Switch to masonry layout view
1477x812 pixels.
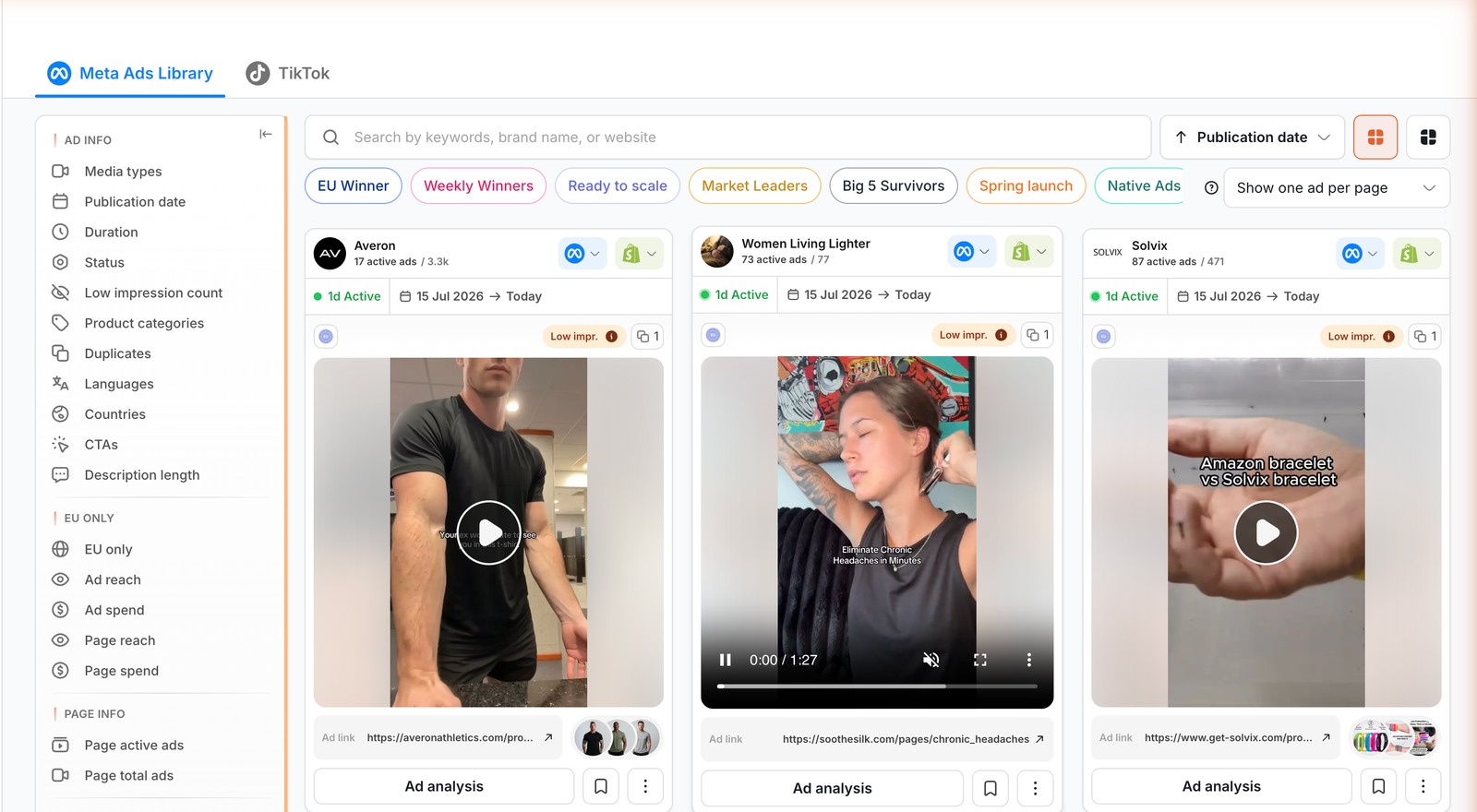pyautogui.click(x=1428, y=137)
